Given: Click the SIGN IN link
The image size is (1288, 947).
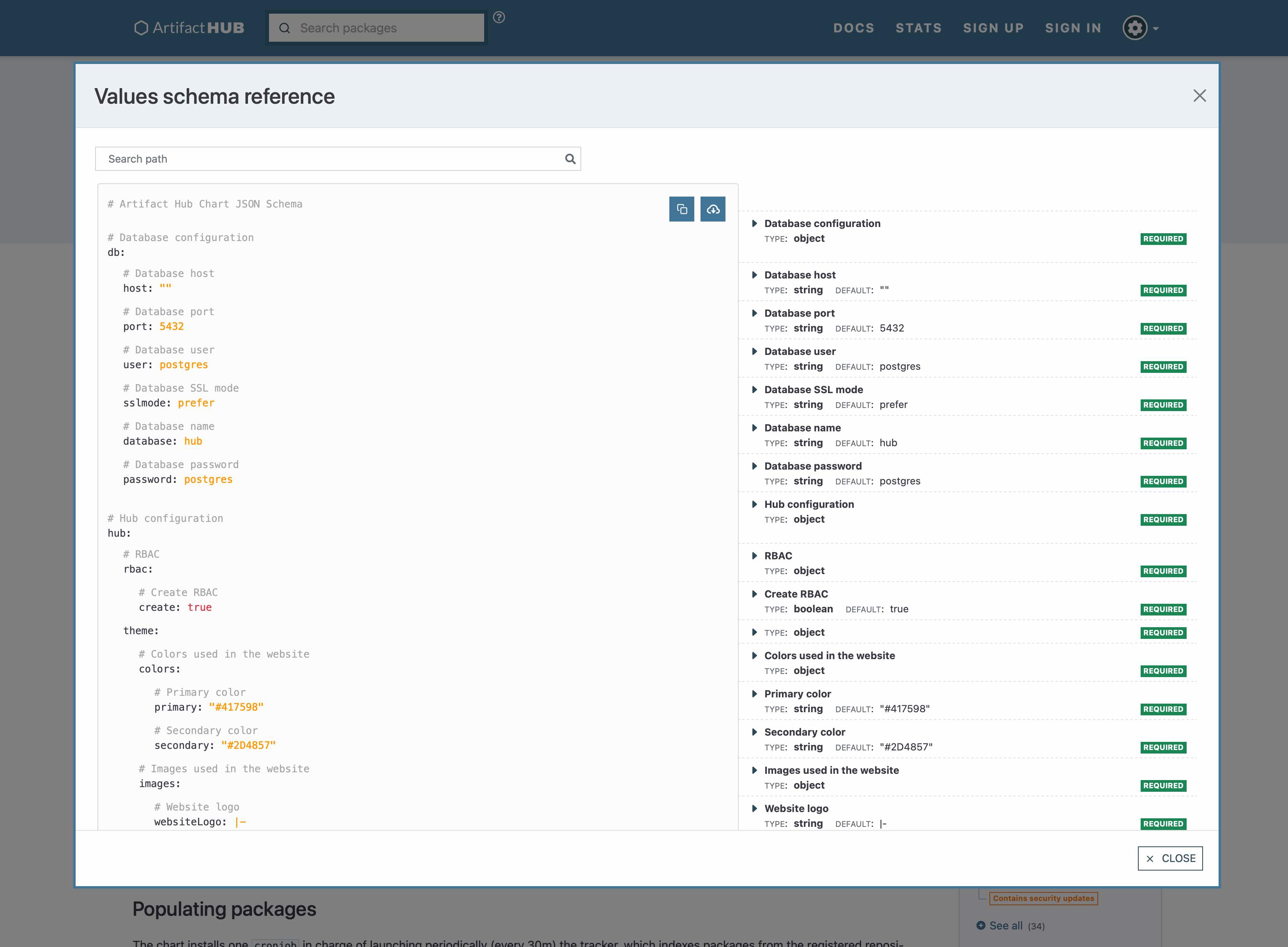Looking at the screenshot, I should pyautogui.click(x=1072, y=28).
